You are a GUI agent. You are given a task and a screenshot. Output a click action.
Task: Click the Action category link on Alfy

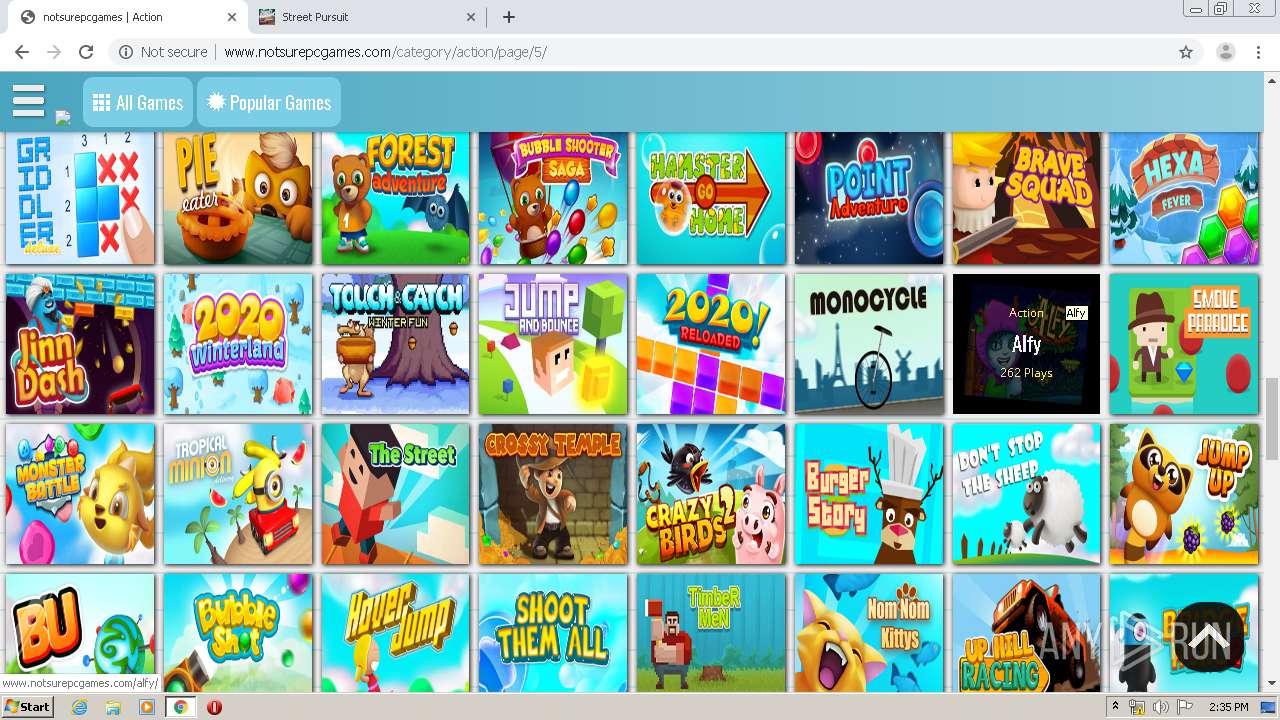[1026, 313]
